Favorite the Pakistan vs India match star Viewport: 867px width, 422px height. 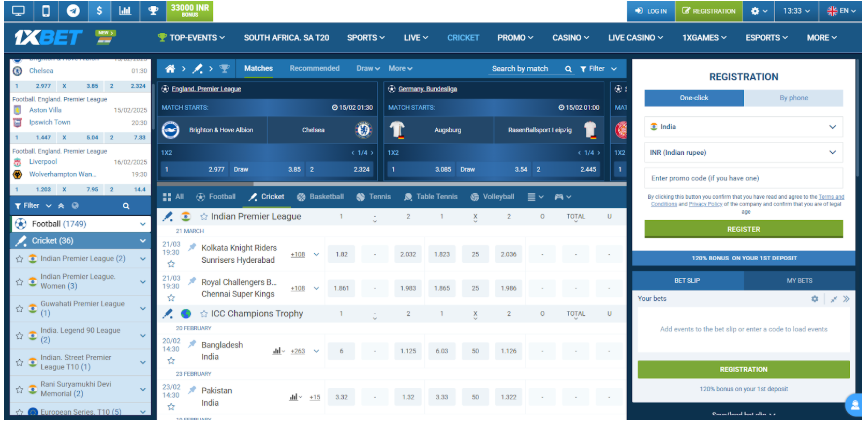171,407
